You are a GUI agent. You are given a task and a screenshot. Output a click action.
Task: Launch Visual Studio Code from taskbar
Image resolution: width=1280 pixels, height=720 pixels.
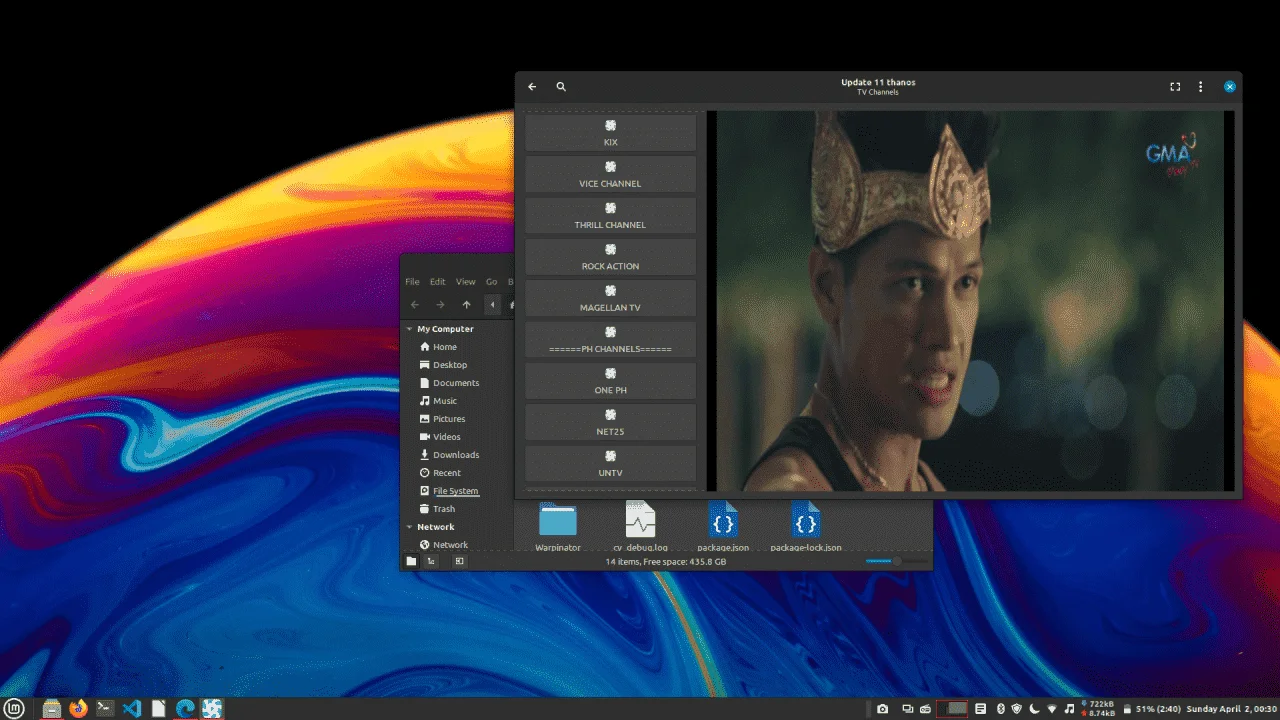click(132, 709)
